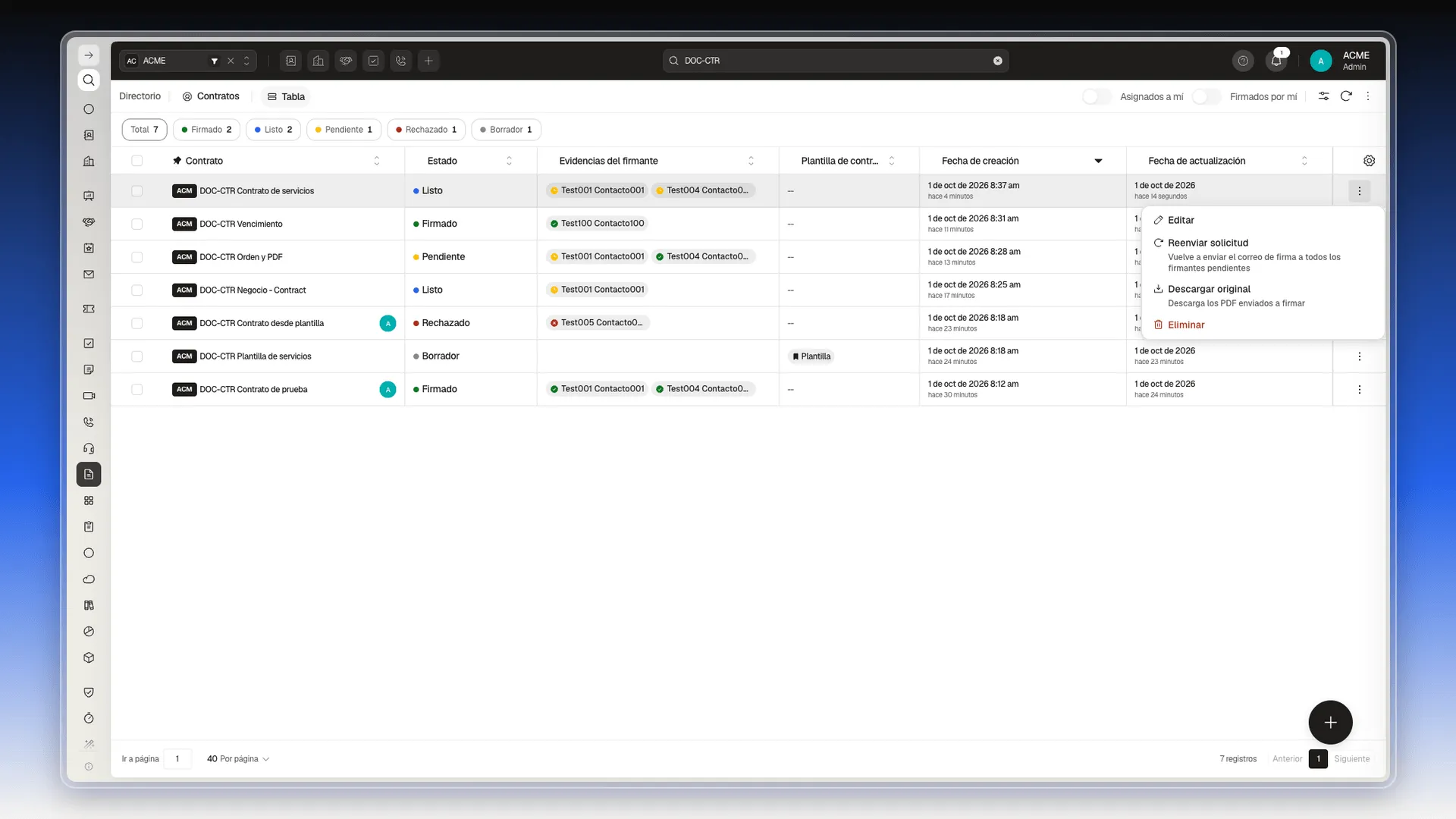1456x819 pixels.
Task: Go to the Directorio breadcrumb
Action: pyautogui.click(x=140, y=96)
